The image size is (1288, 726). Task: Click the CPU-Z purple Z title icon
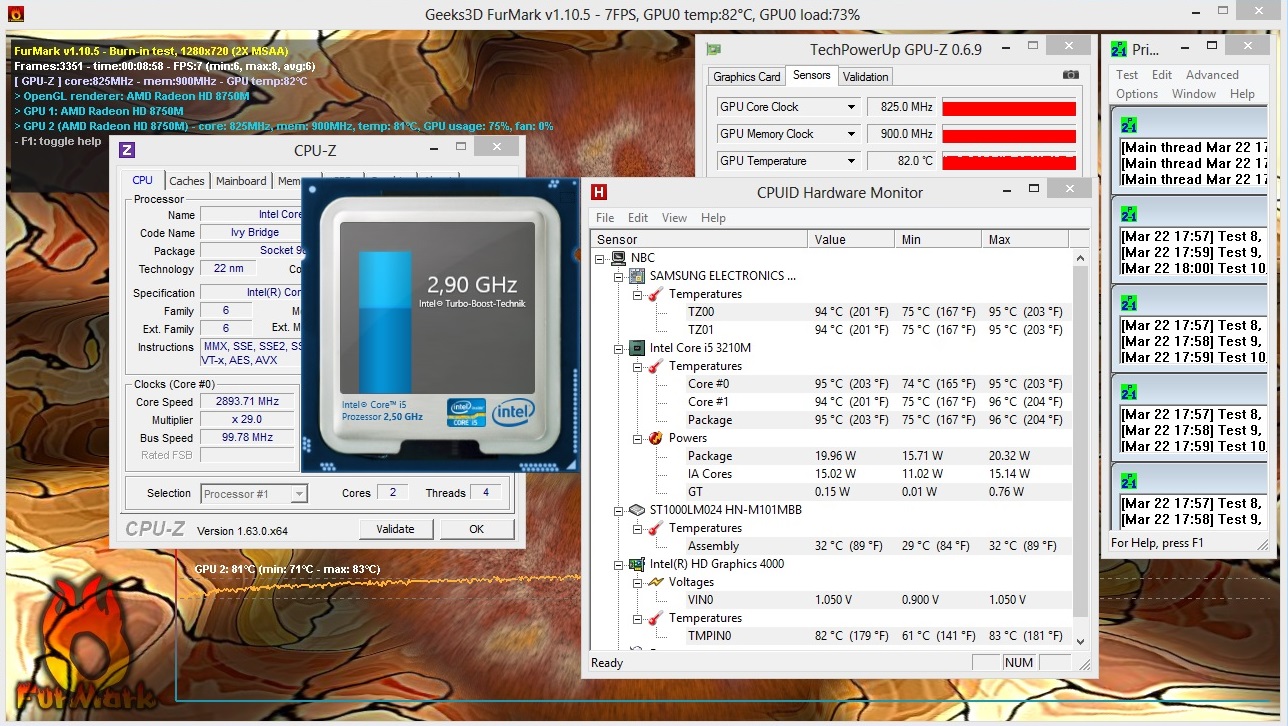click(x=127, y=150)
